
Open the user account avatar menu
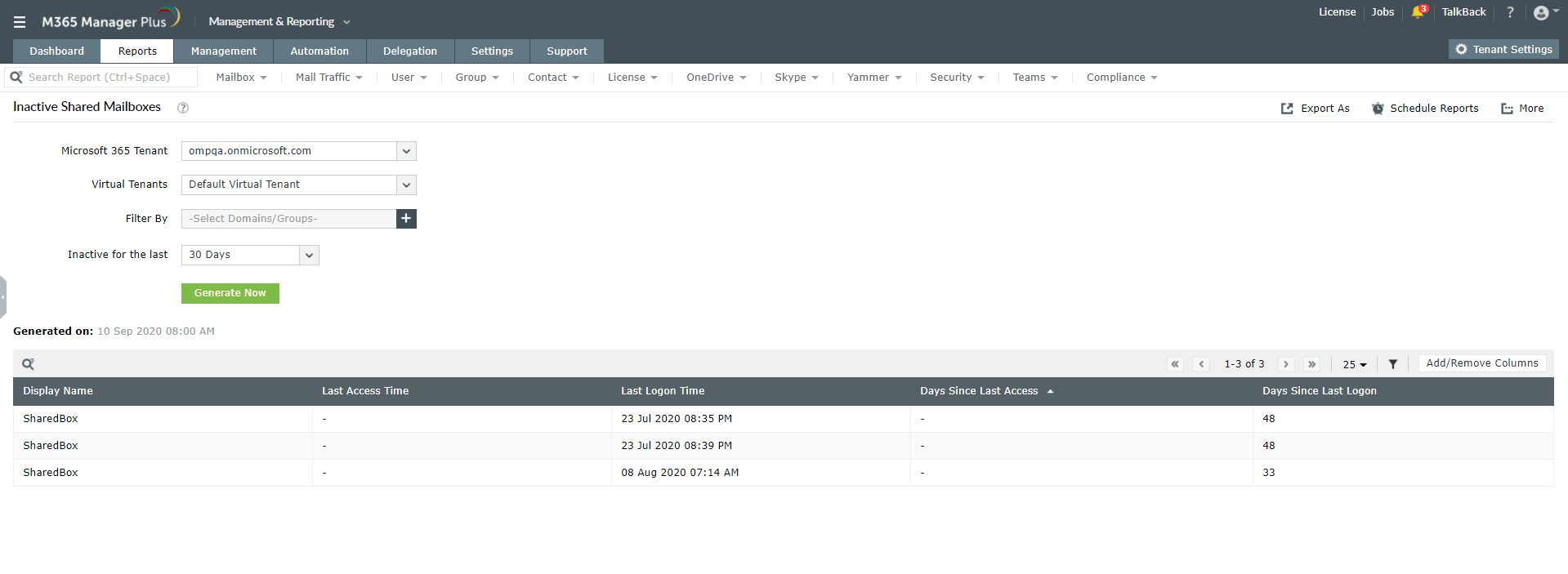pos(1546,12)
